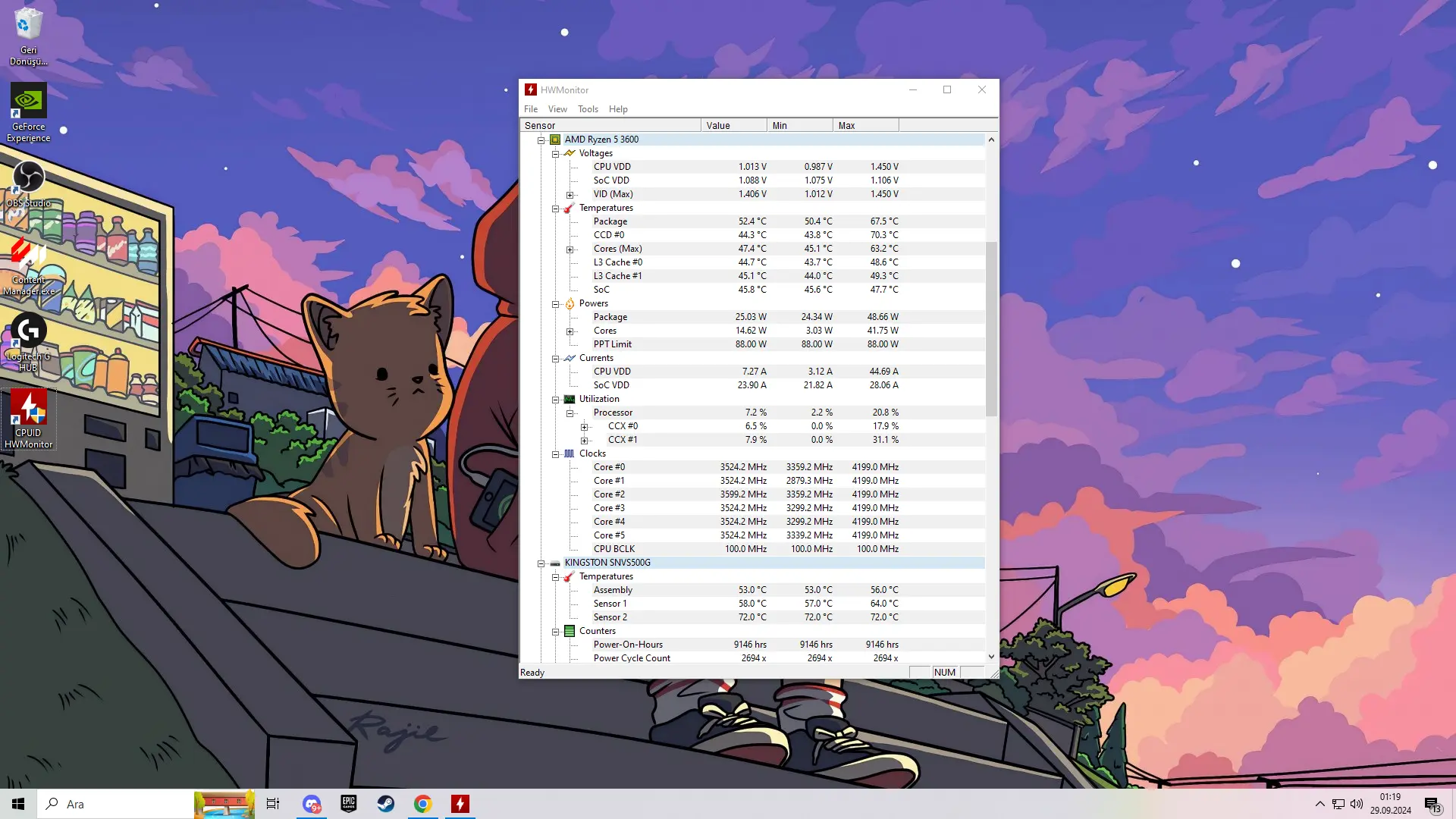Screen dimensions: 1456x819
Task: Collapse the AMD Ryzen 5 3600 node
Action: [541, 140]
